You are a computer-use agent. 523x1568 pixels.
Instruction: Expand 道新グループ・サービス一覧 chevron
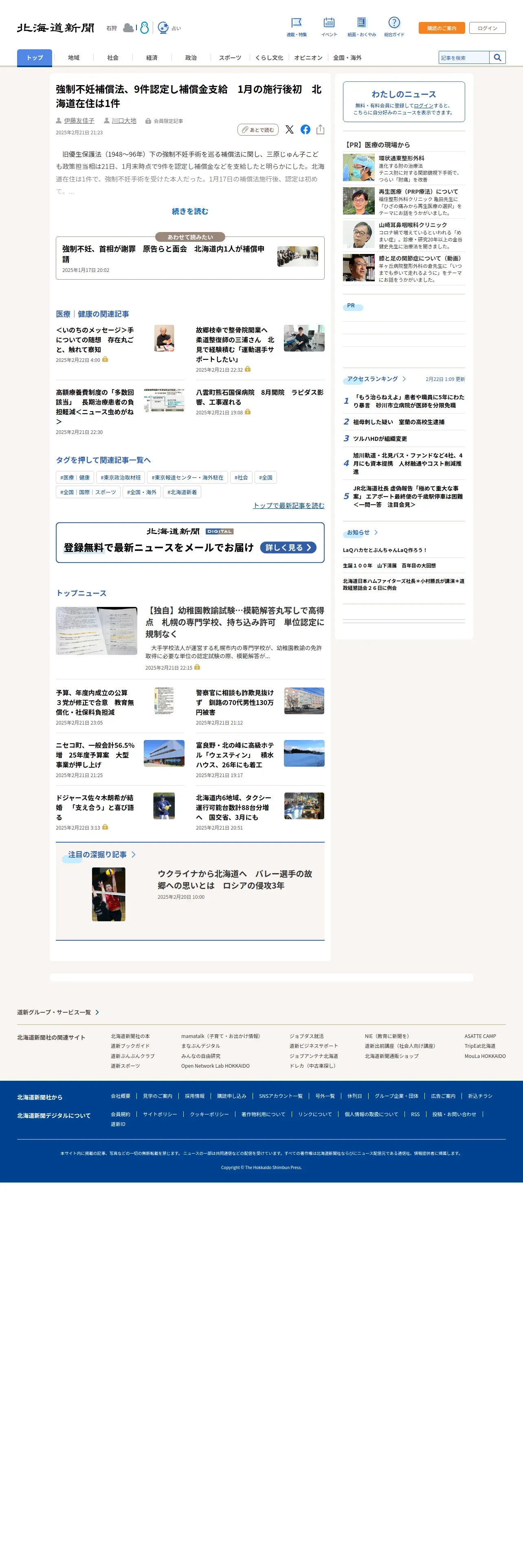[x=97, y=1012]
